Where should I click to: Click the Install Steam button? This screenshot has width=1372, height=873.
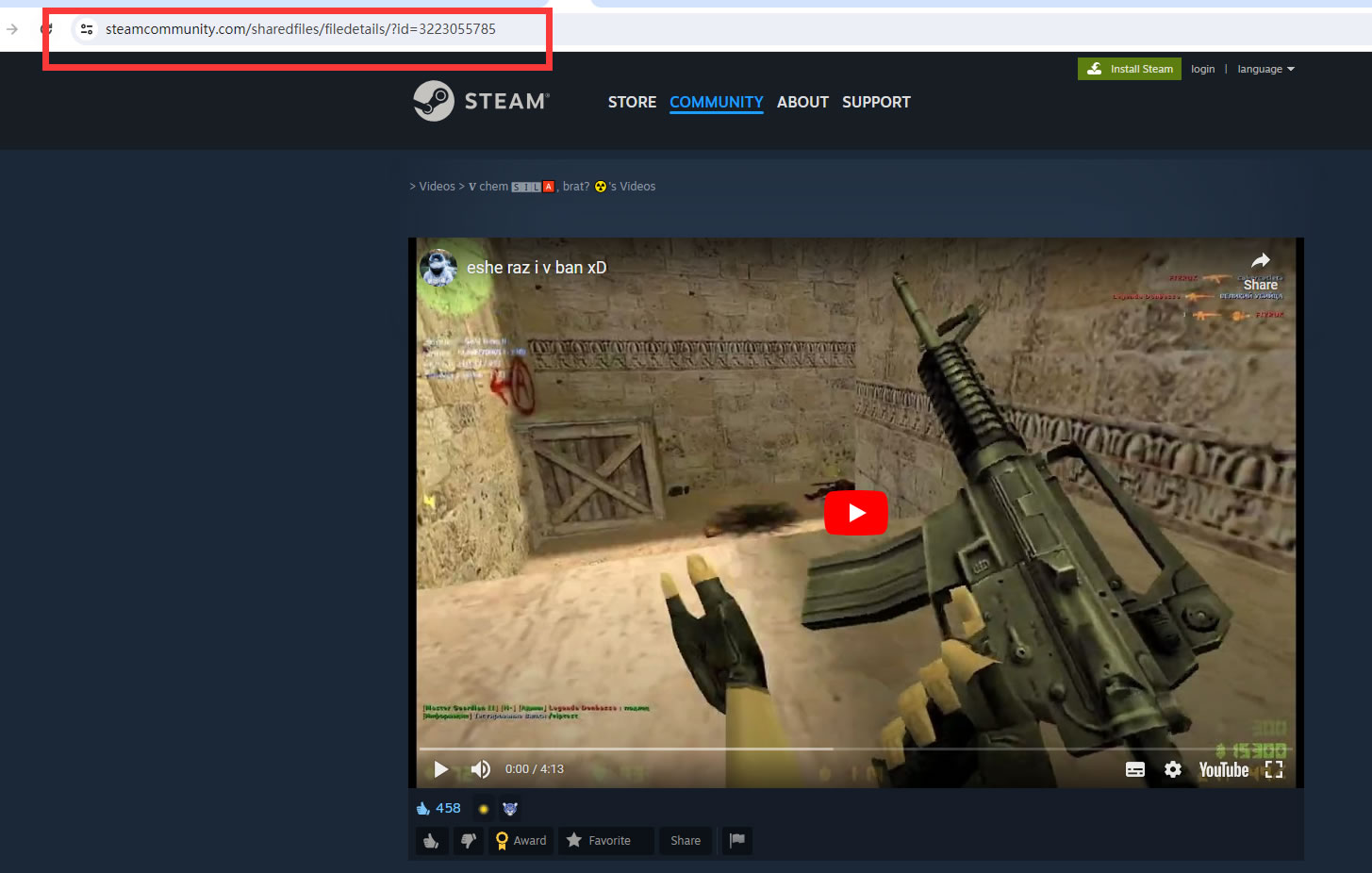coord(1130,69)
